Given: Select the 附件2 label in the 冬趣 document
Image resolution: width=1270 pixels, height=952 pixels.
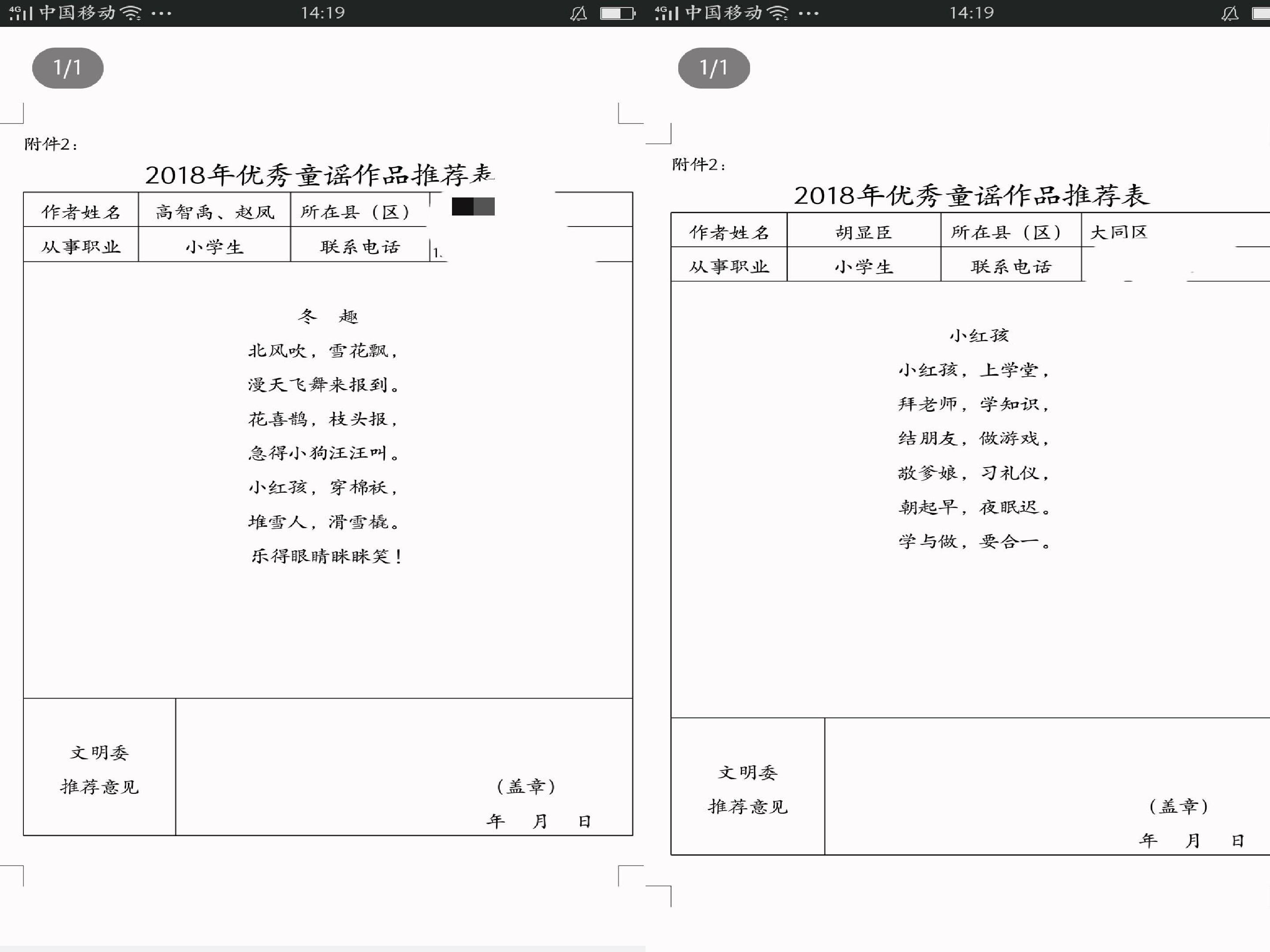Looking at the screenshot, I should point(51,144).
